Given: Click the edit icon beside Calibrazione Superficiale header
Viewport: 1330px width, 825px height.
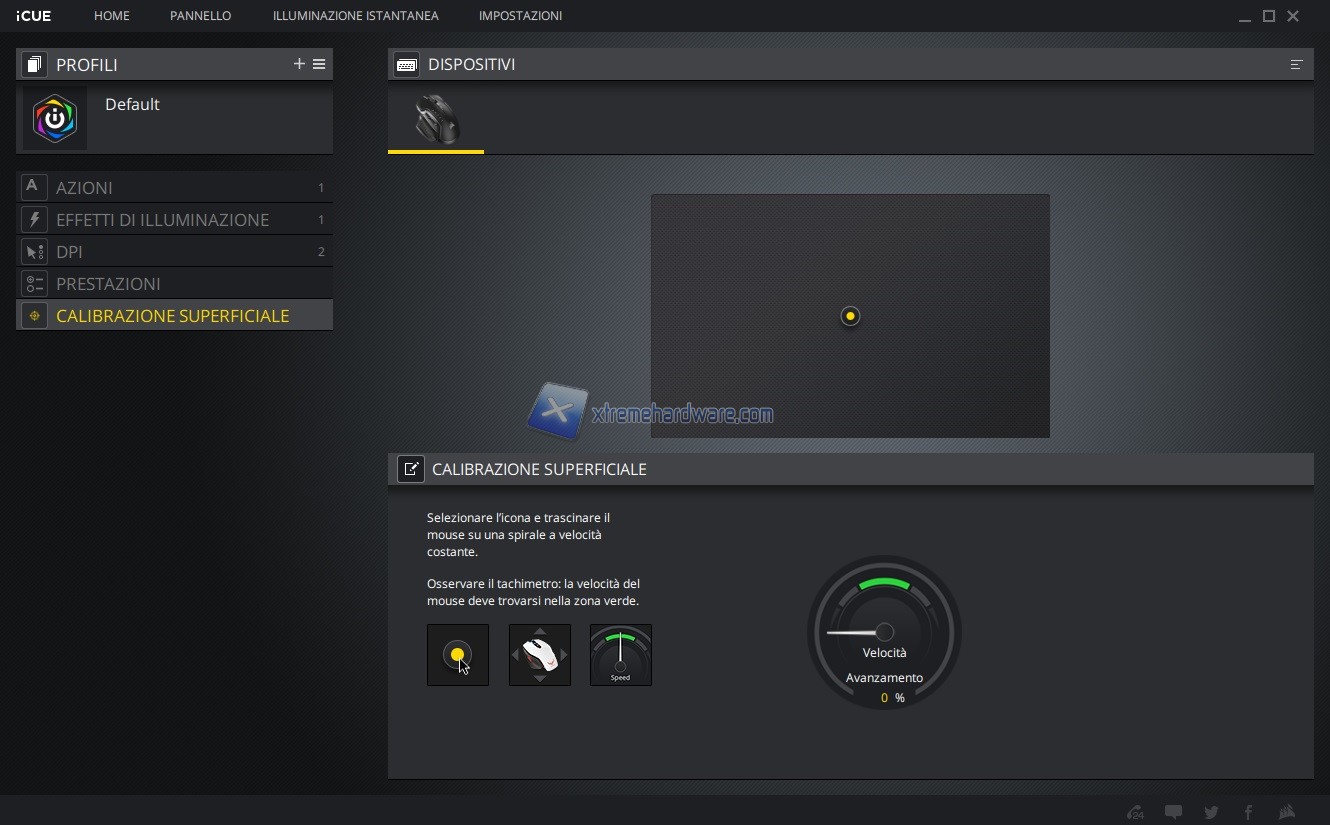Looking at the screenshot, I should click(x=410, y=469).
